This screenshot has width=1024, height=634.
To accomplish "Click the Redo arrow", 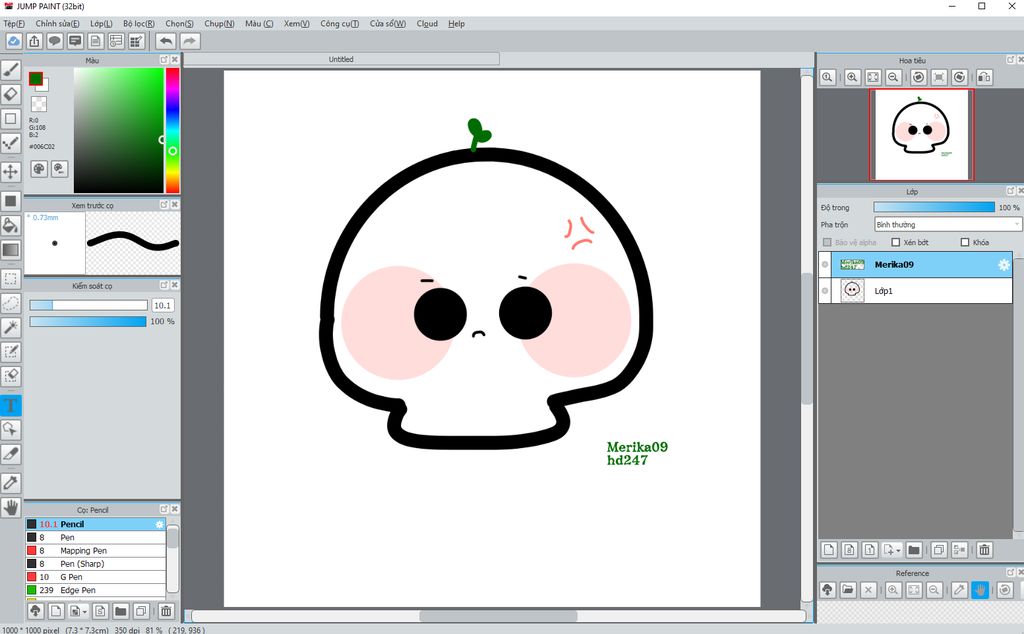I will [189, 41].
